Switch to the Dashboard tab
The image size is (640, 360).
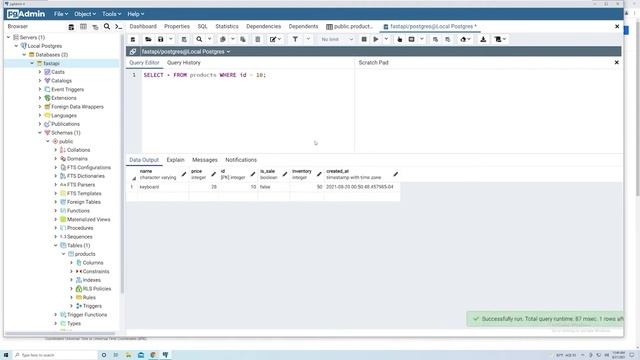tap(143, 26)
